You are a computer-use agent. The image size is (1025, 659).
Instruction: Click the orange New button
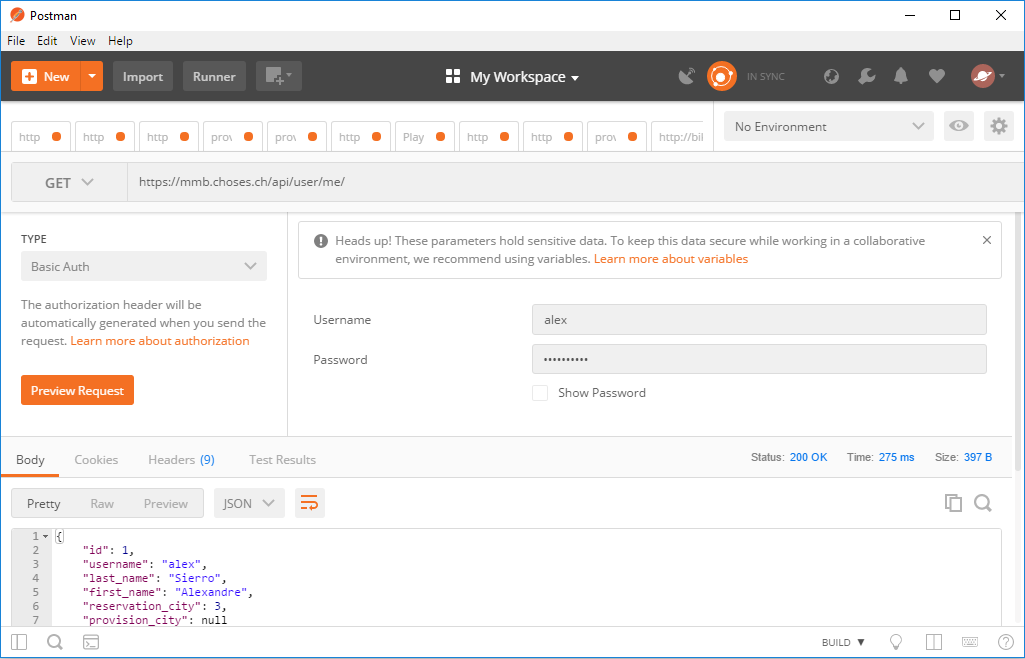click(x=46, y=76)
